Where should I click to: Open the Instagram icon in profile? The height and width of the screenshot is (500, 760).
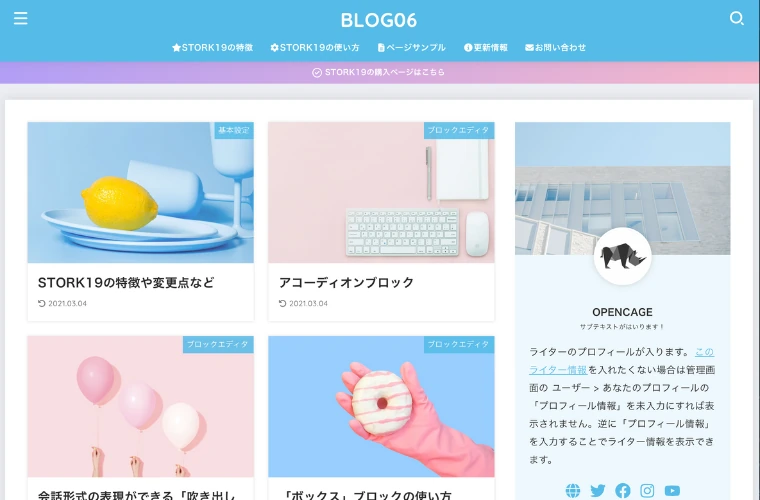[647, 491]
